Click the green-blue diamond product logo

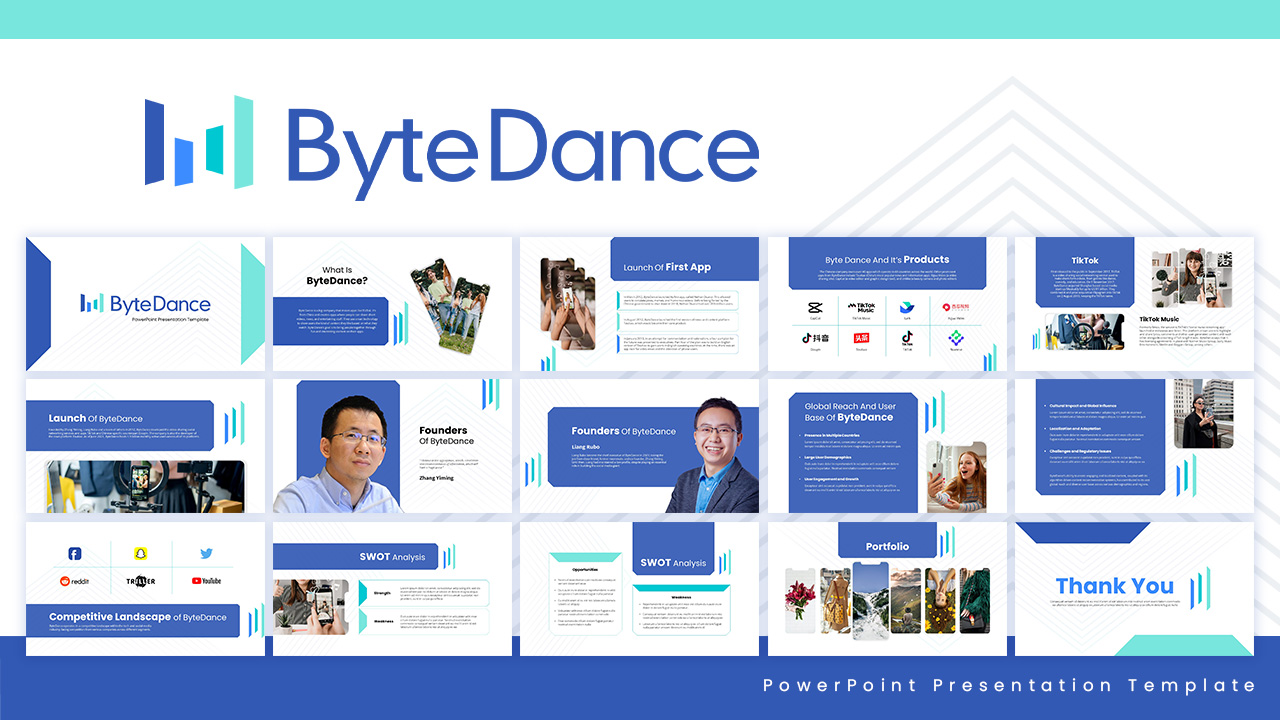[x=954, y=338]
